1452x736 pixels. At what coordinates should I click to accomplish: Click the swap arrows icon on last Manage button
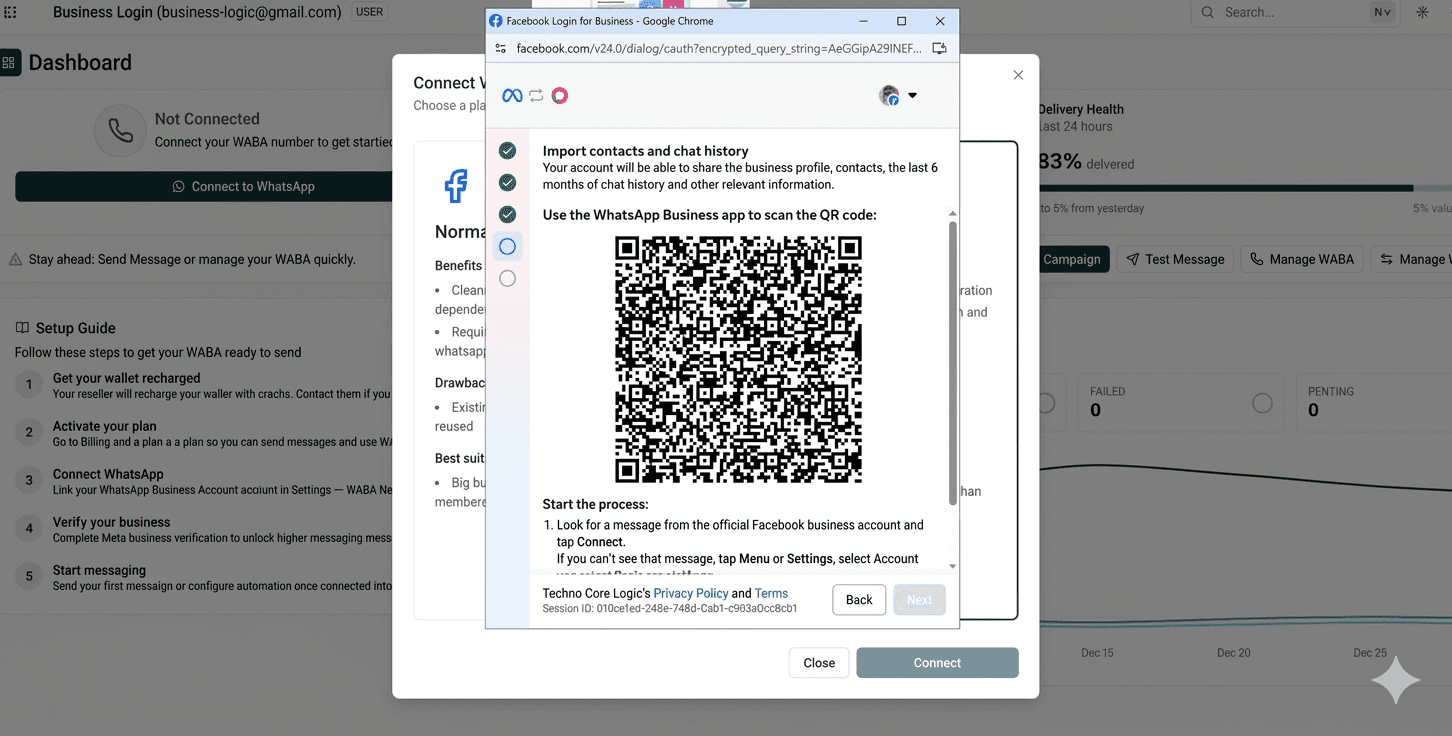click(x=1386, y=259)
